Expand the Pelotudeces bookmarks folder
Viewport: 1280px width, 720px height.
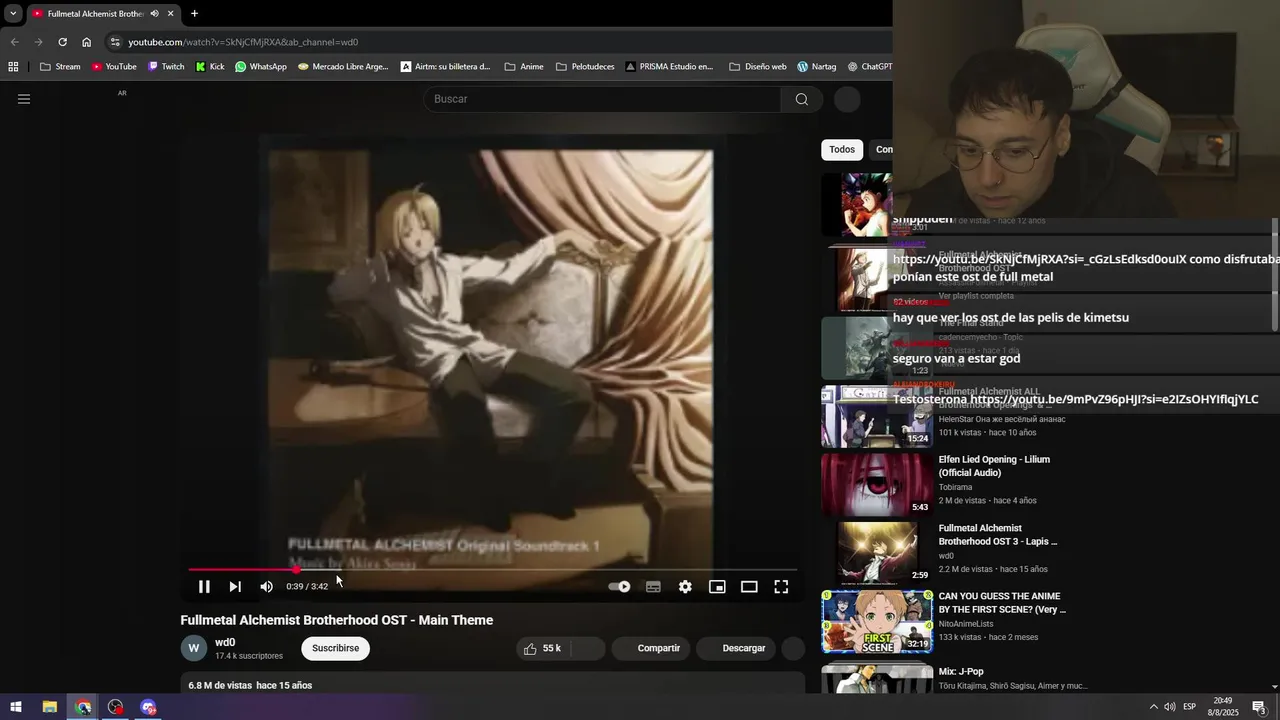click(585, 67)
